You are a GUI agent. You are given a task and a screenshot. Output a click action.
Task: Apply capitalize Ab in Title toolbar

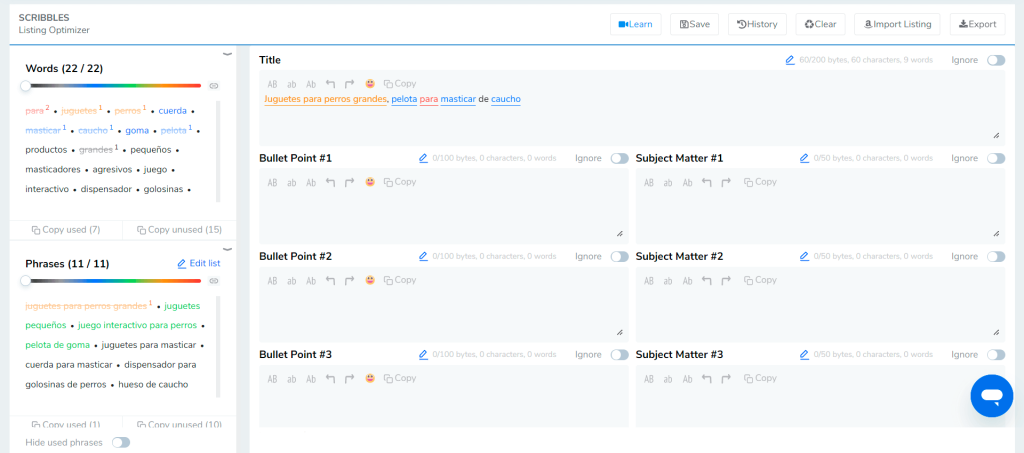tap(312, 84)
